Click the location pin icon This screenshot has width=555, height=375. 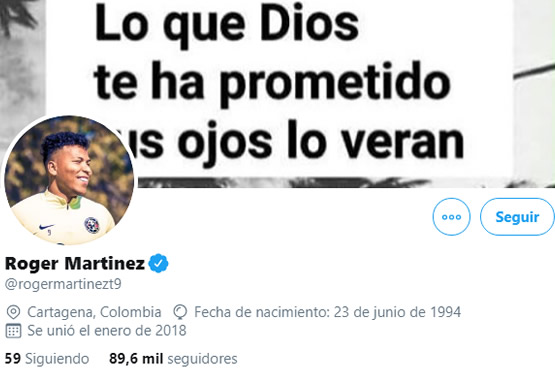(13, 312)
